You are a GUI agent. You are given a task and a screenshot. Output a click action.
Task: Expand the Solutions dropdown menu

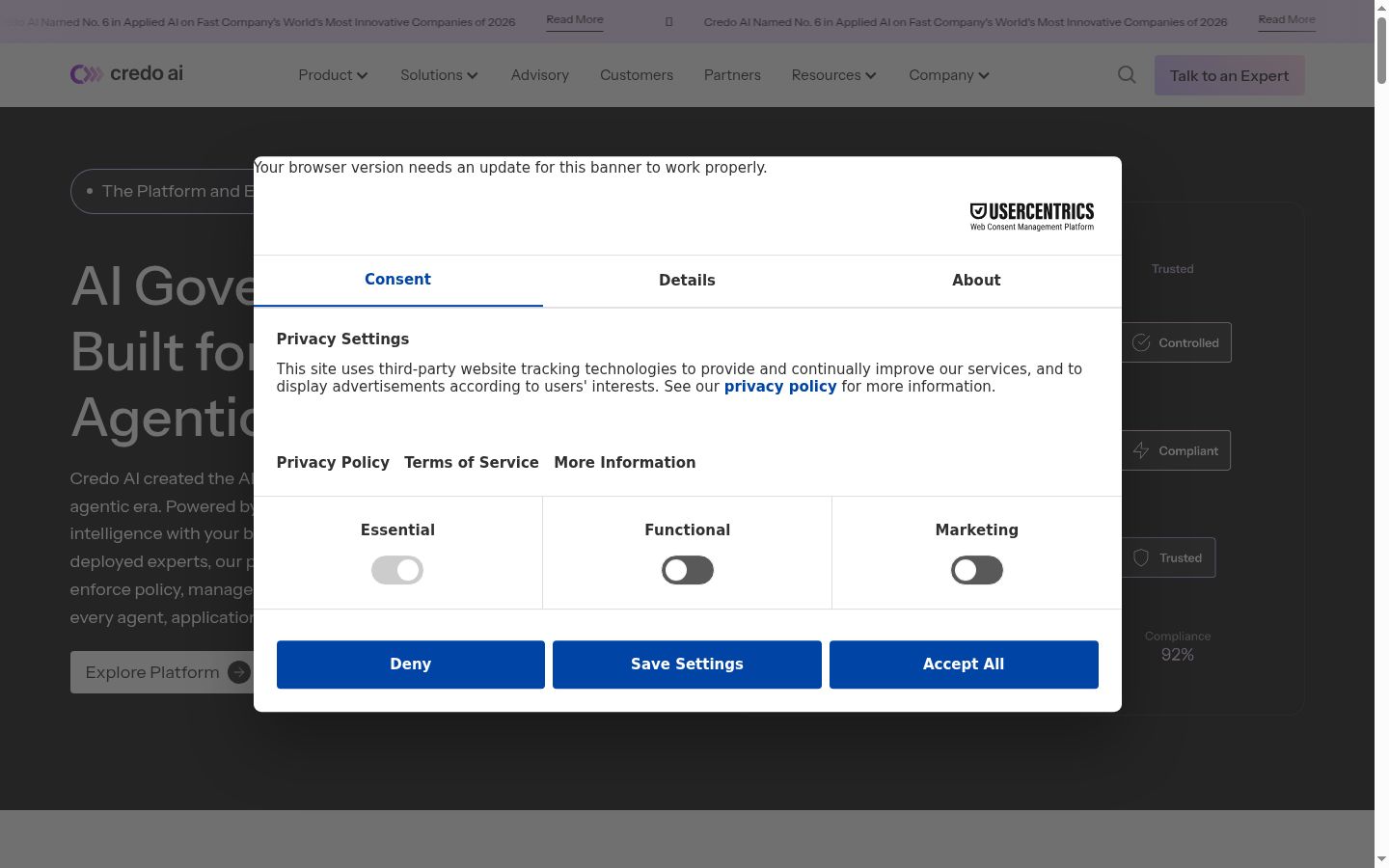(439, 75)
